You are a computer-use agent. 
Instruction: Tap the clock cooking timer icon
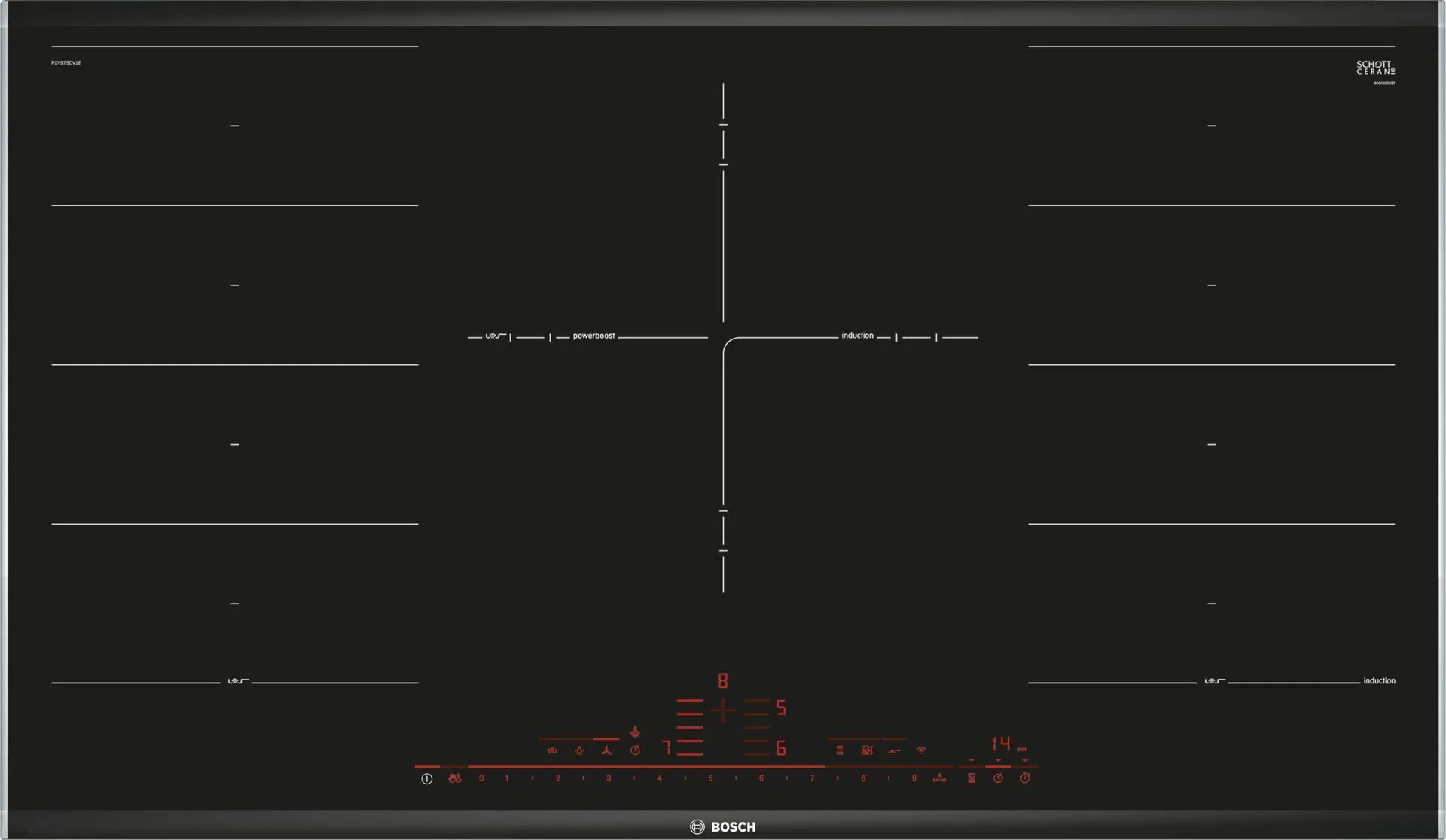(998, 778)
